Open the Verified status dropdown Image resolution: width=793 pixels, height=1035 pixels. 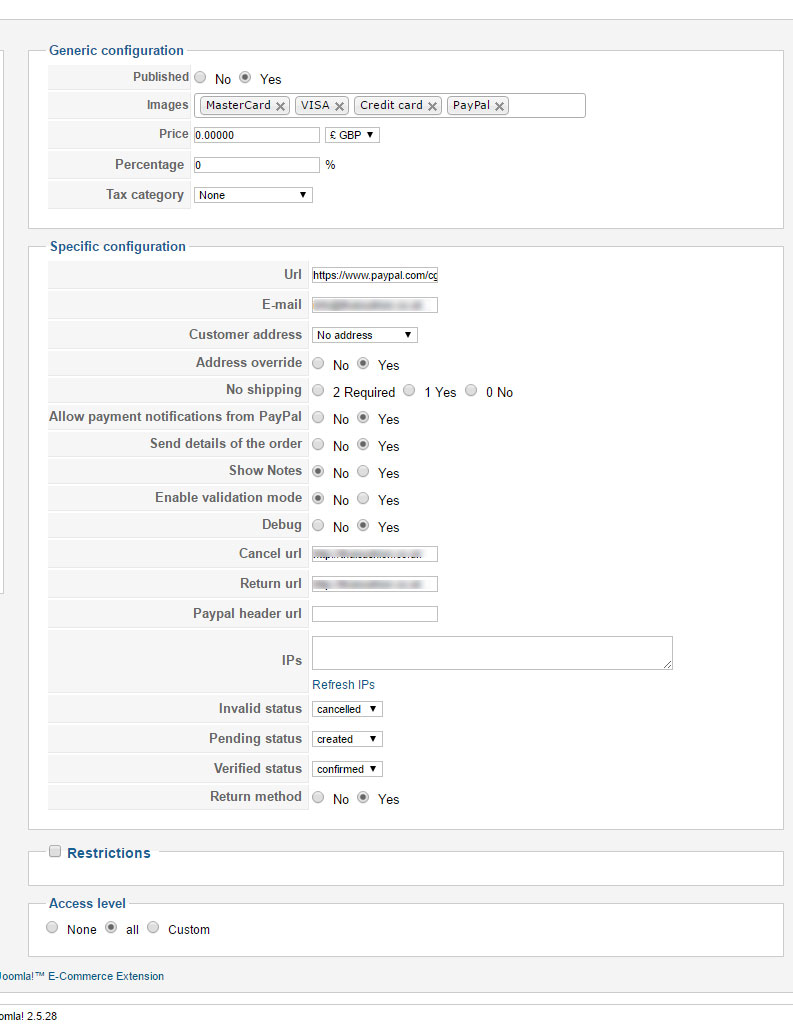pyautogui.click(x=347, y=769)
